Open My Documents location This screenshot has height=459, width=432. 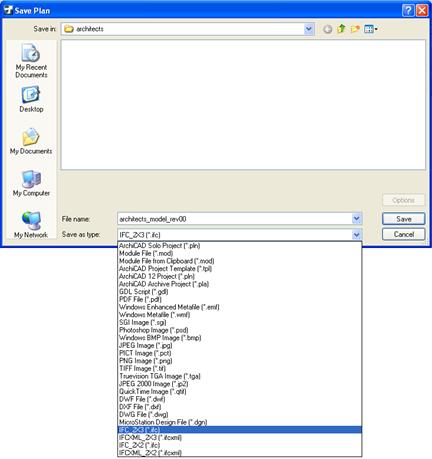tap(31, 141)
